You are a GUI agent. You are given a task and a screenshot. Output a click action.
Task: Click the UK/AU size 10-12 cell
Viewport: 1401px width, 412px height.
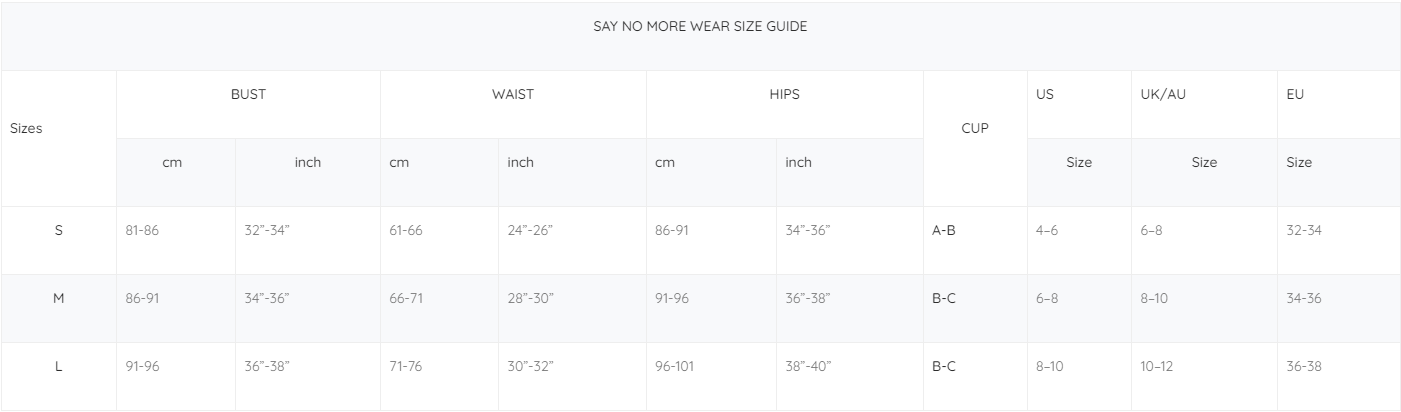tap(1158, 366)
